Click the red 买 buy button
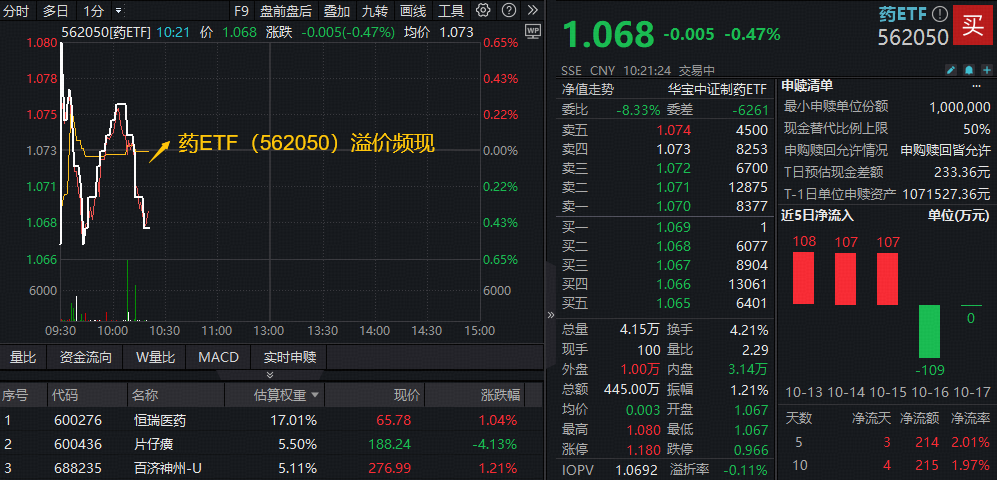 972,23
